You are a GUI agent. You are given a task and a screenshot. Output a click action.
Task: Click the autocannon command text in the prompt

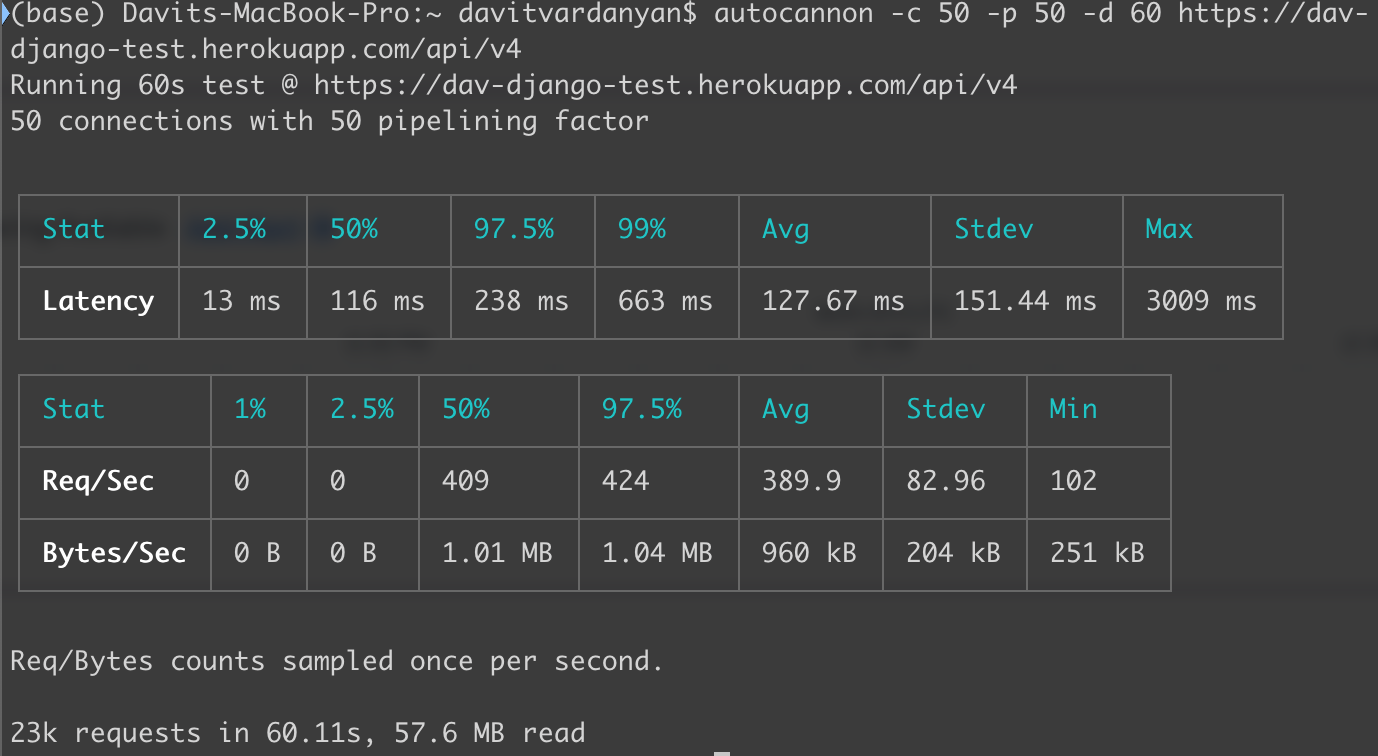[x=785, y=15]
